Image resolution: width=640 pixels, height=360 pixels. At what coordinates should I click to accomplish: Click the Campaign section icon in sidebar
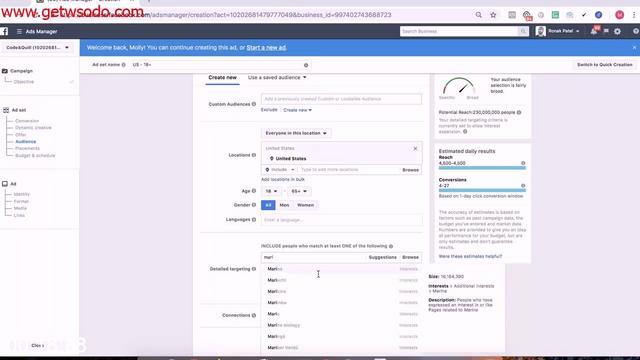(5, 71)
